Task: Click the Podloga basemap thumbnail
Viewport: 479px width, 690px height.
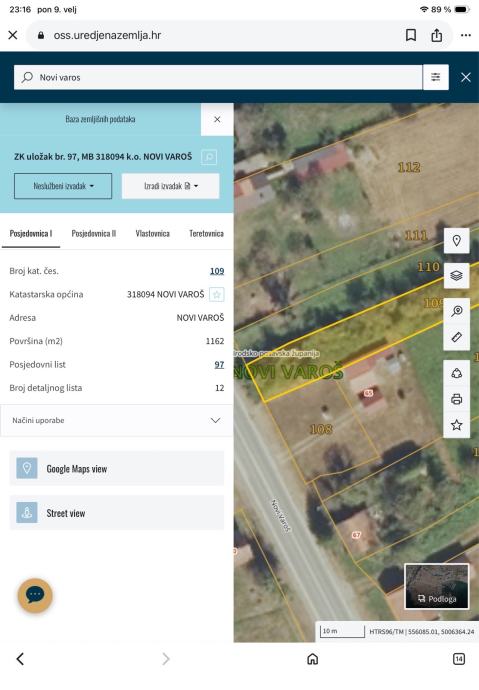Action: (436, 587)
